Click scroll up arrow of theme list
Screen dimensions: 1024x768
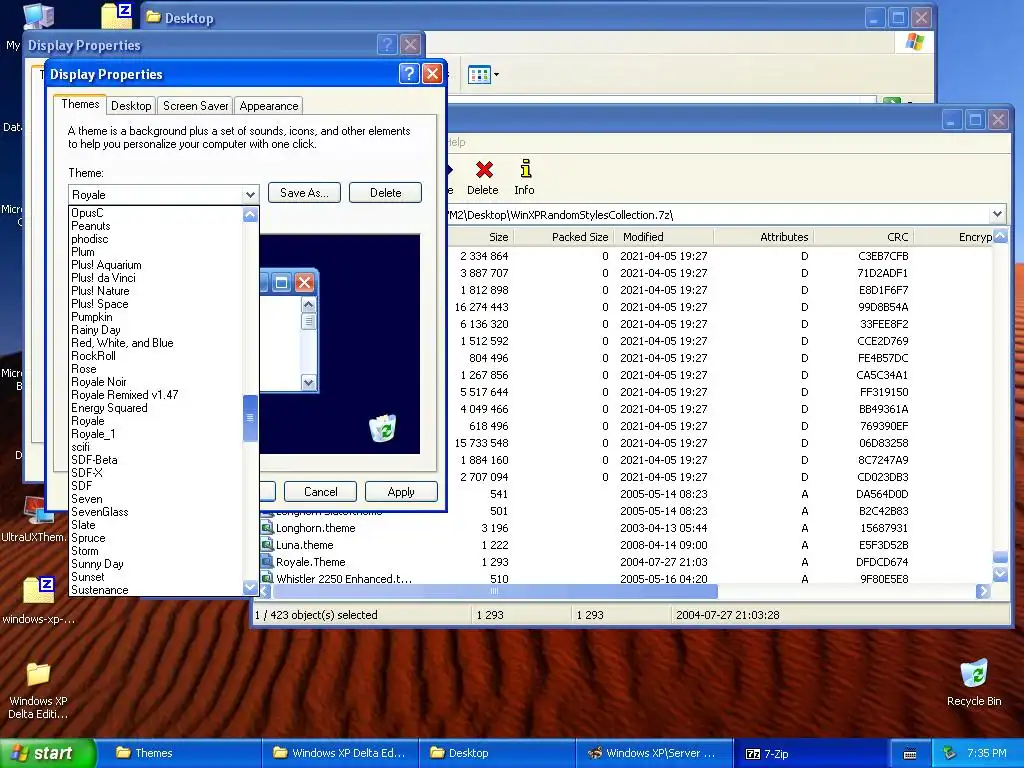[250, 214]
